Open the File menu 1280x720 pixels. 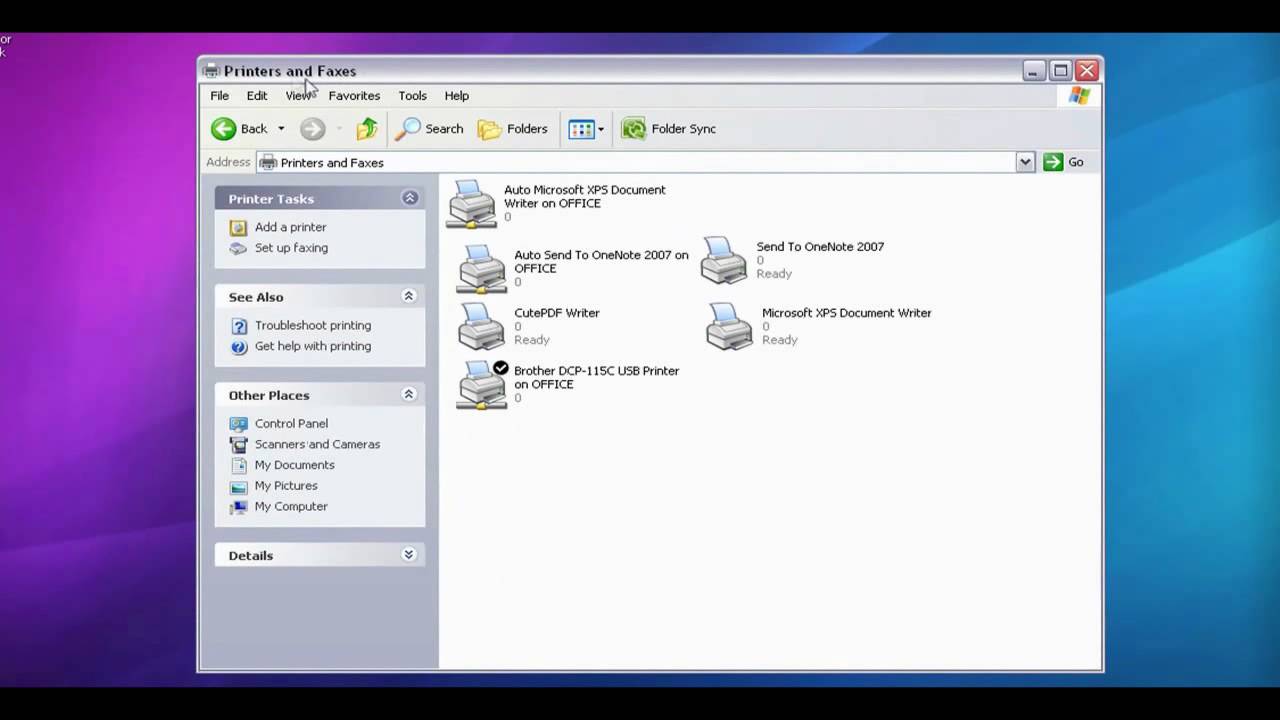pyautogui.click(x=219, y=96)
